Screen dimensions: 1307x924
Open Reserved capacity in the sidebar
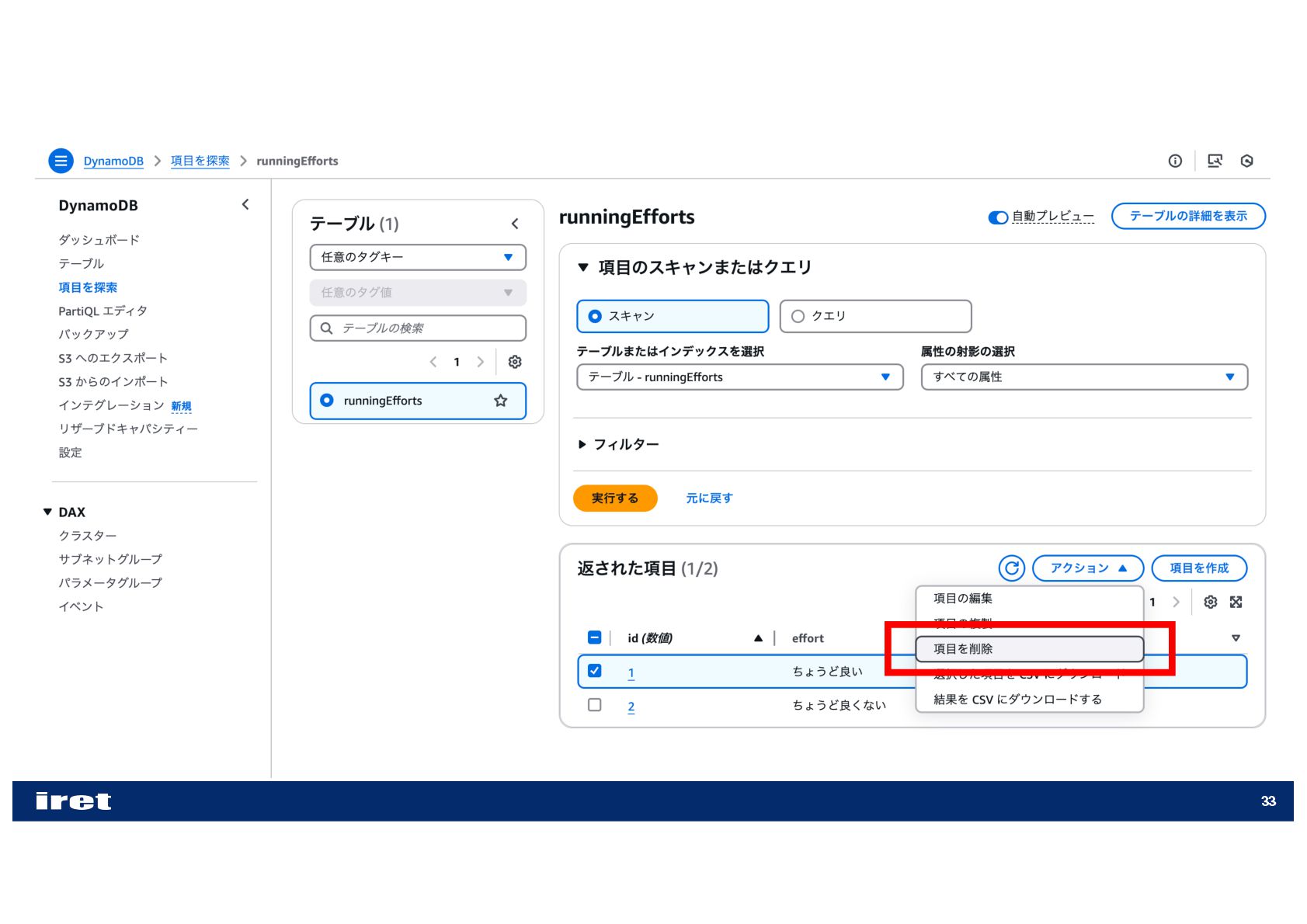128,429
